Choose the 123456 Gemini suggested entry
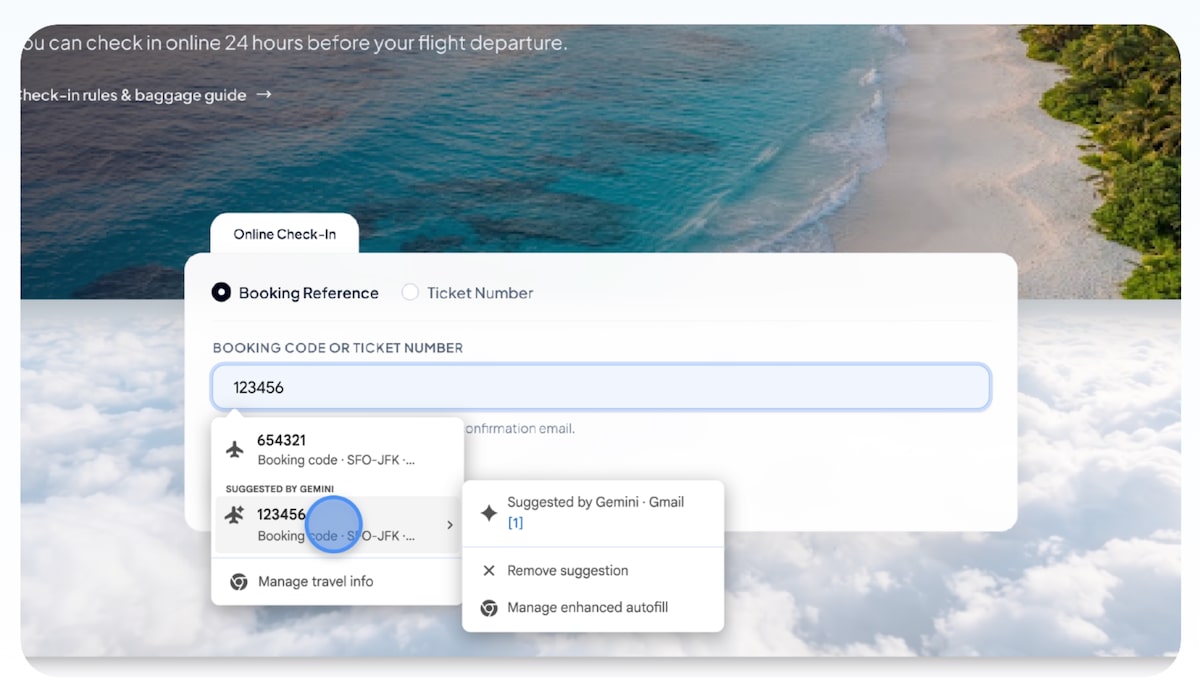The width and height of the screenshot is (1200, 686). (x=337, y=525)
